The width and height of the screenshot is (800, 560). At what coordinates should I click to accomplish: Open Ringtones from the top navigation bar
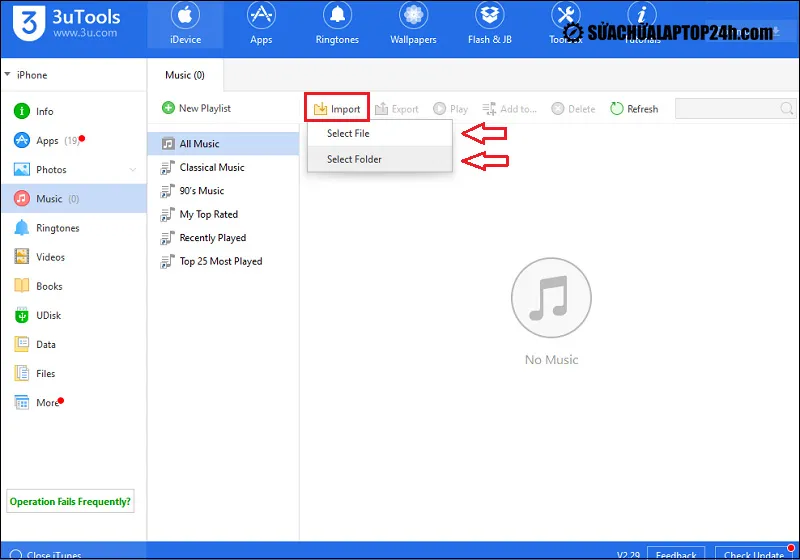point(337,25)
